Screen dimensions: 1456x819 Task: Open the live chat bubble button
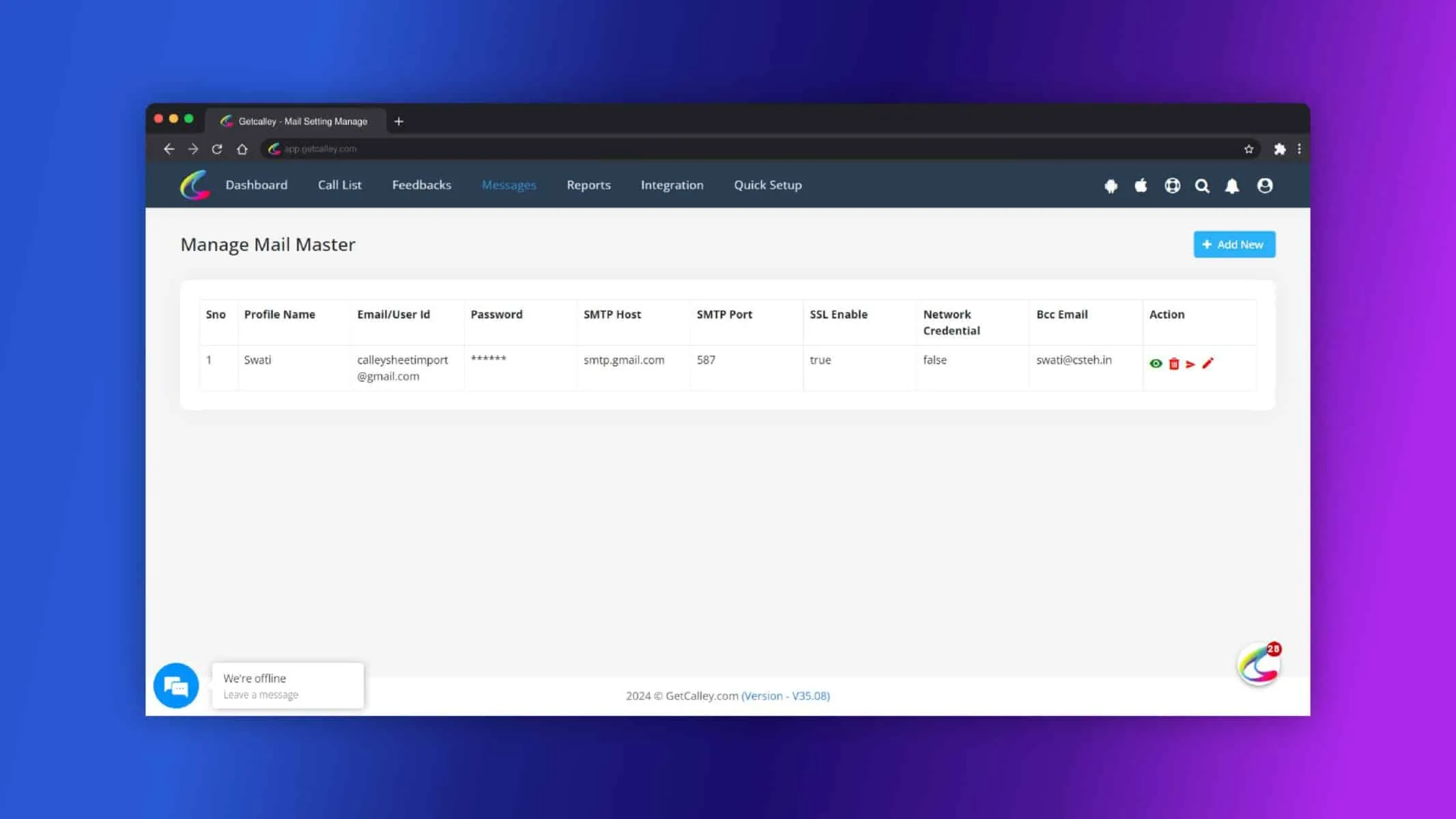[176, 685]
